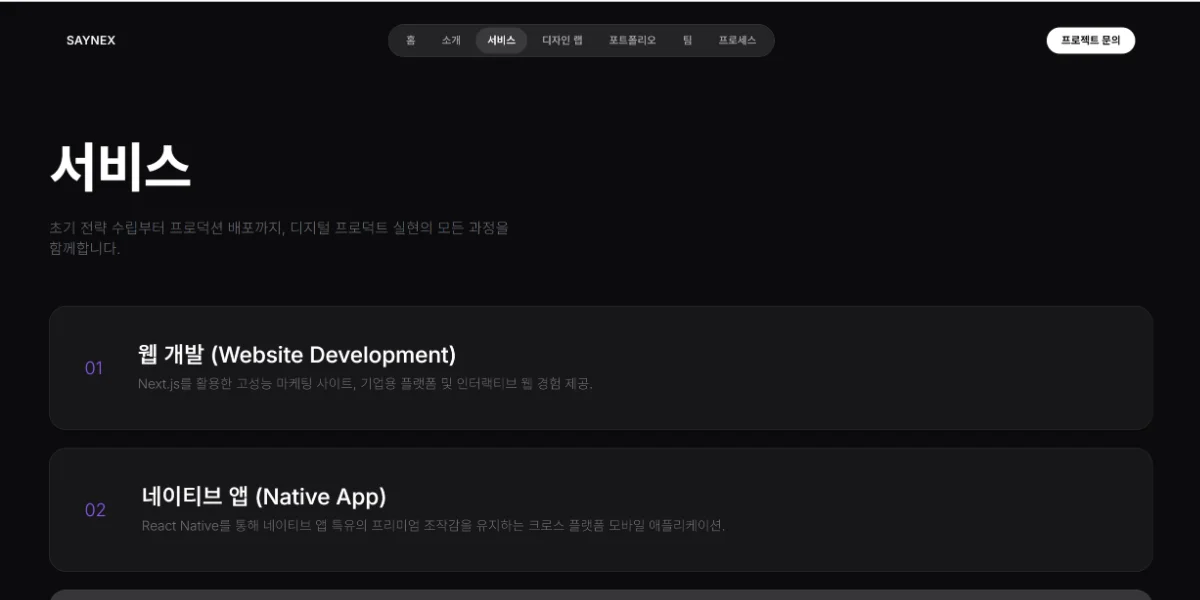Open the 소개 nav item
The height and width of the screenshot is (600, 1200).
[451, 41]
